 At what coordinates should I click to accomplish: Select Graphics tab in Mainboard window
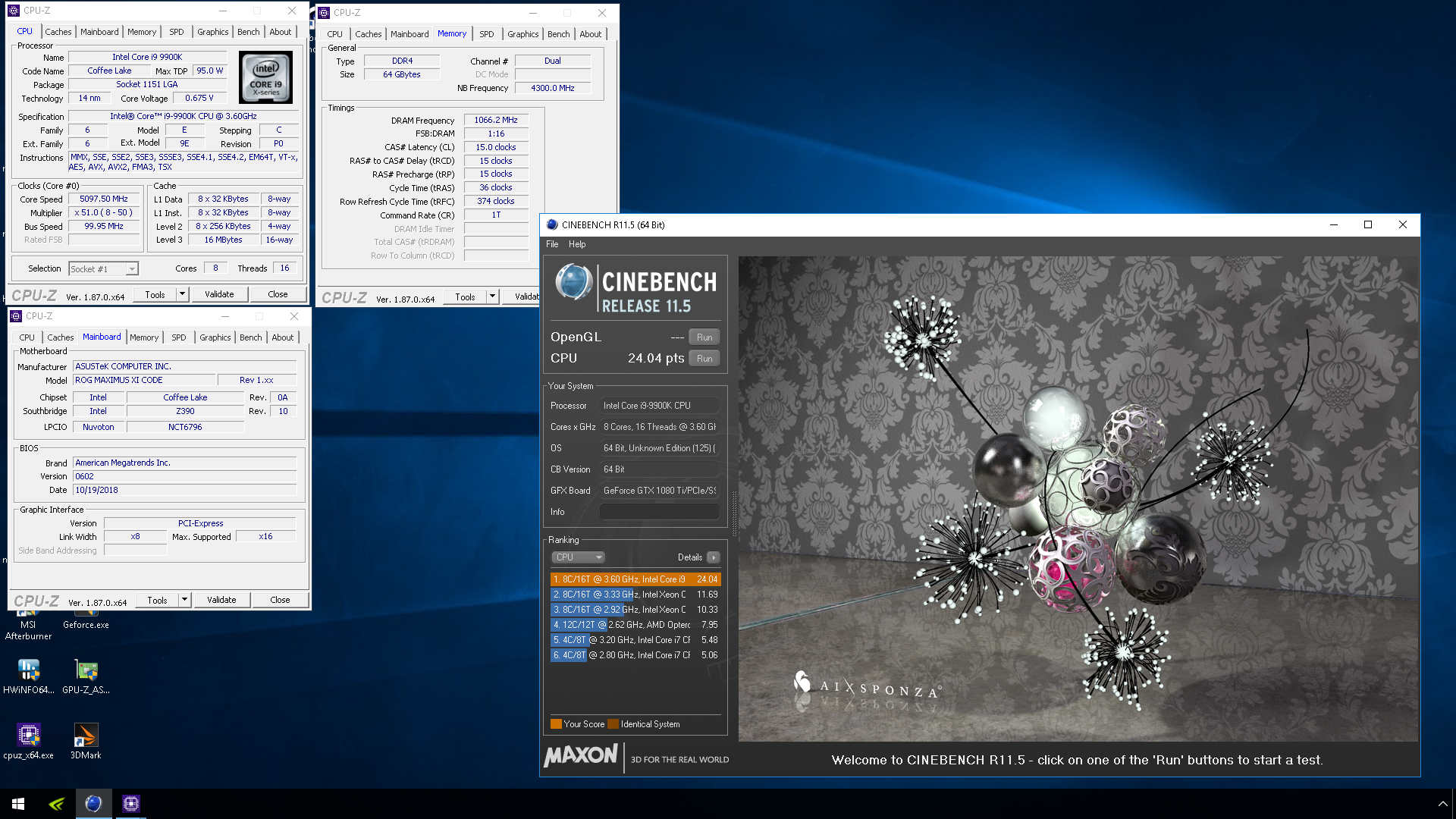click(215, 337)
